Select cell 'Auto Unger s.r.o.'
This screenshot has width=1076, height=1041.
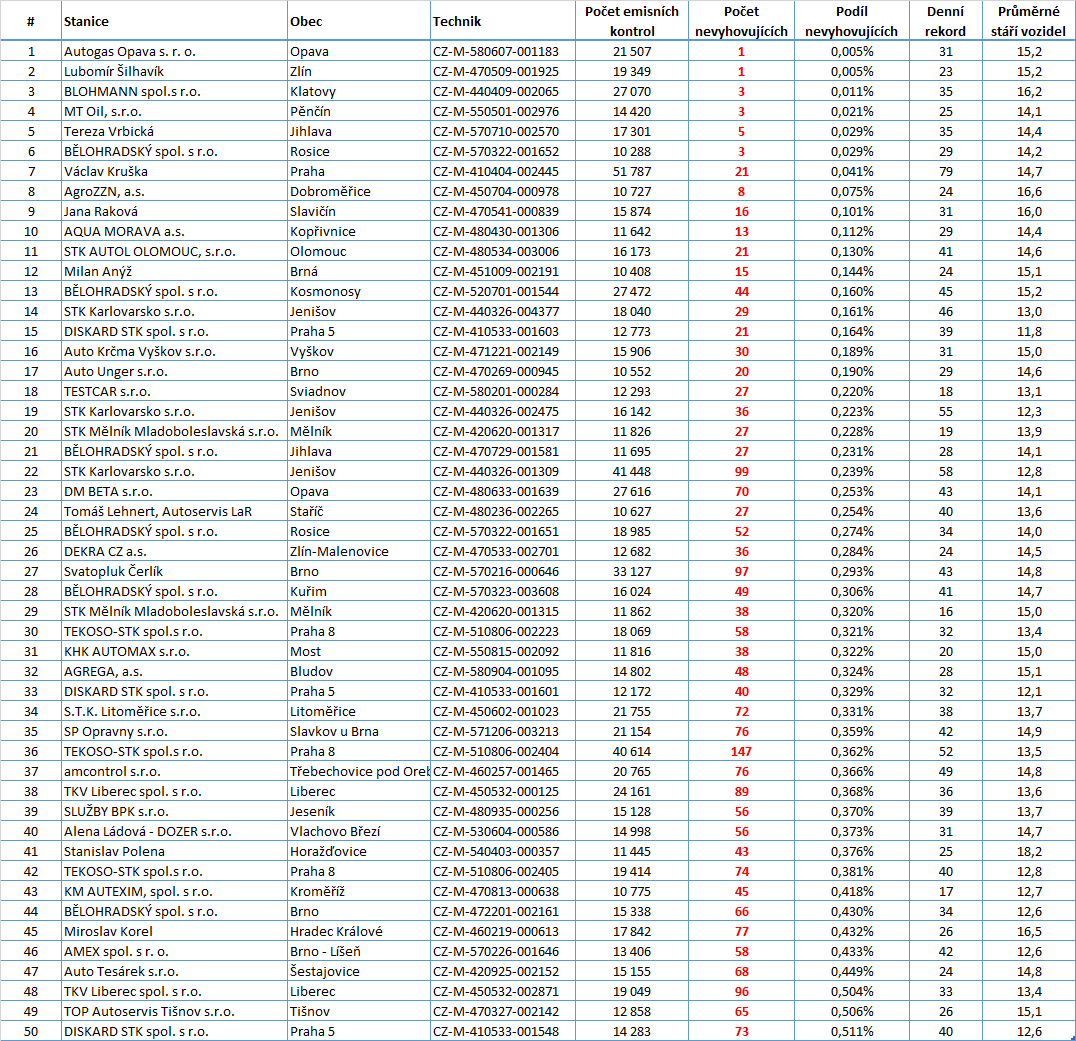[x=174, y=371]
